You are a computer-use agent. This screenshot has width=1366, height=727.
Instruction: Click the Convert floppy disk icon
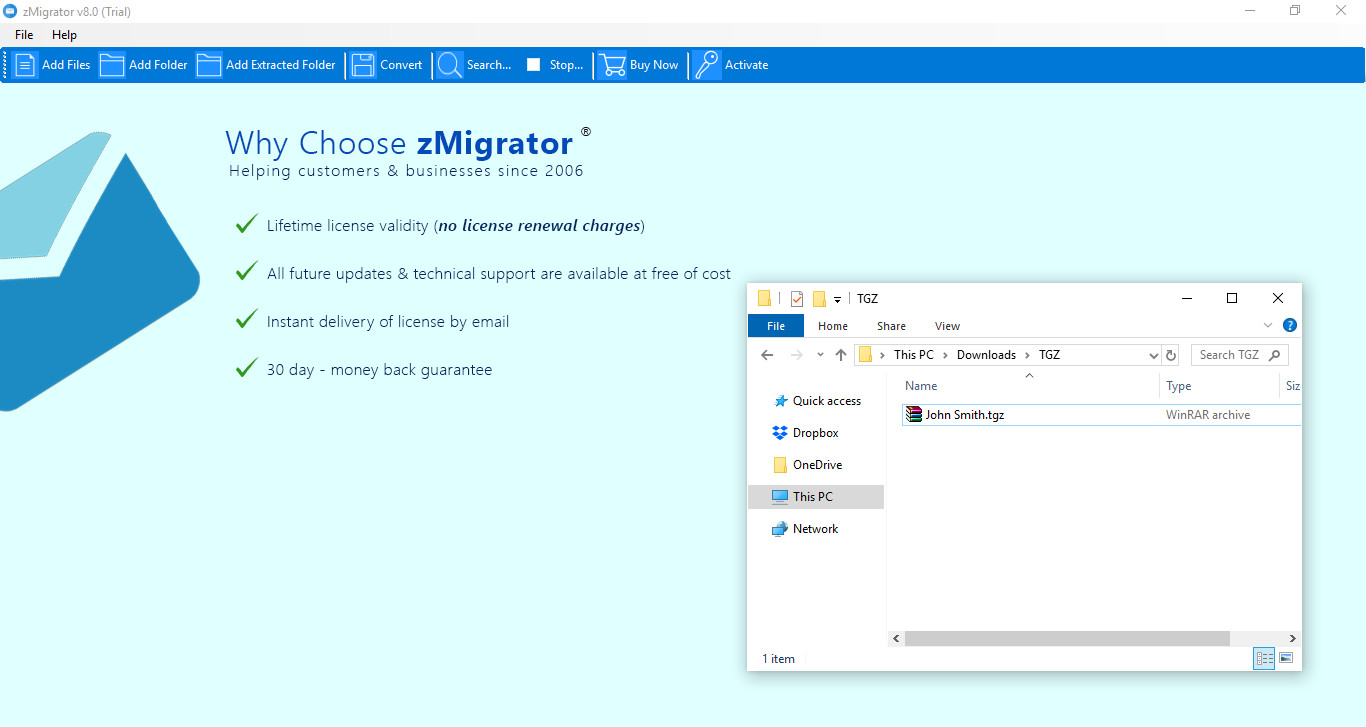point(363,65)
